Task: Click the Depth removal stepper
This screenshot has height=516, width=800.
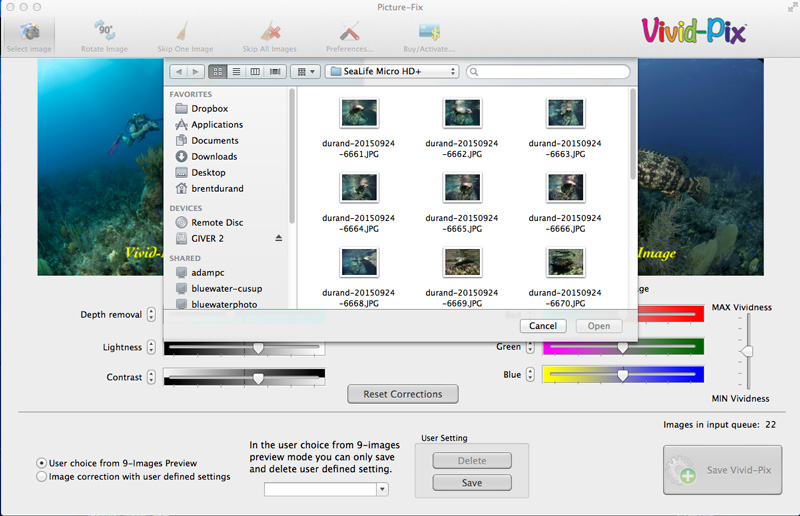Action: tap(151, 315)
